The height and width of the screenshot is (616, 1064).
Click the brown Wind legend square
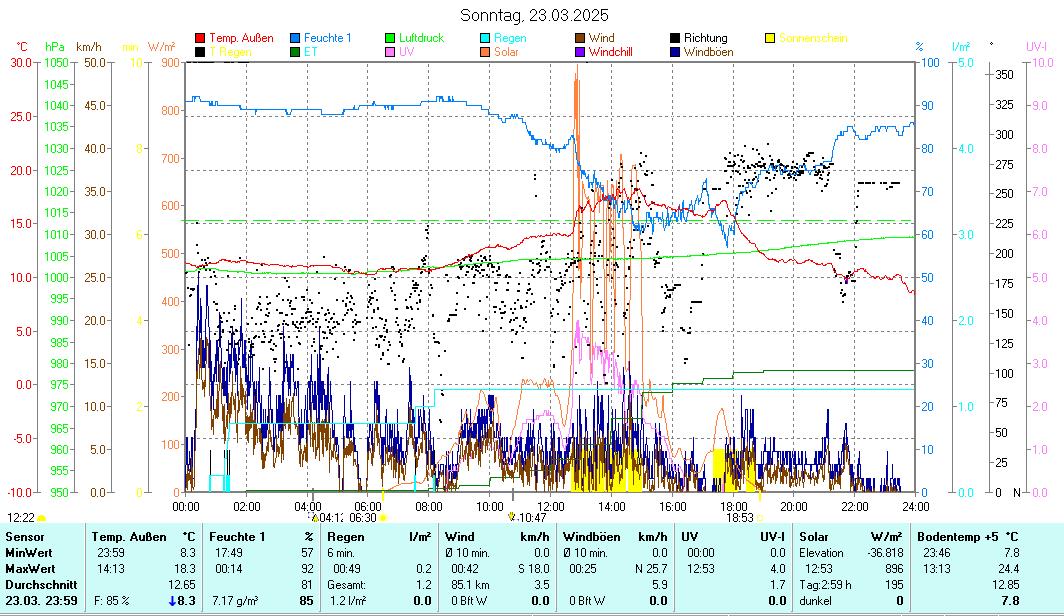(x=580, y=38)
